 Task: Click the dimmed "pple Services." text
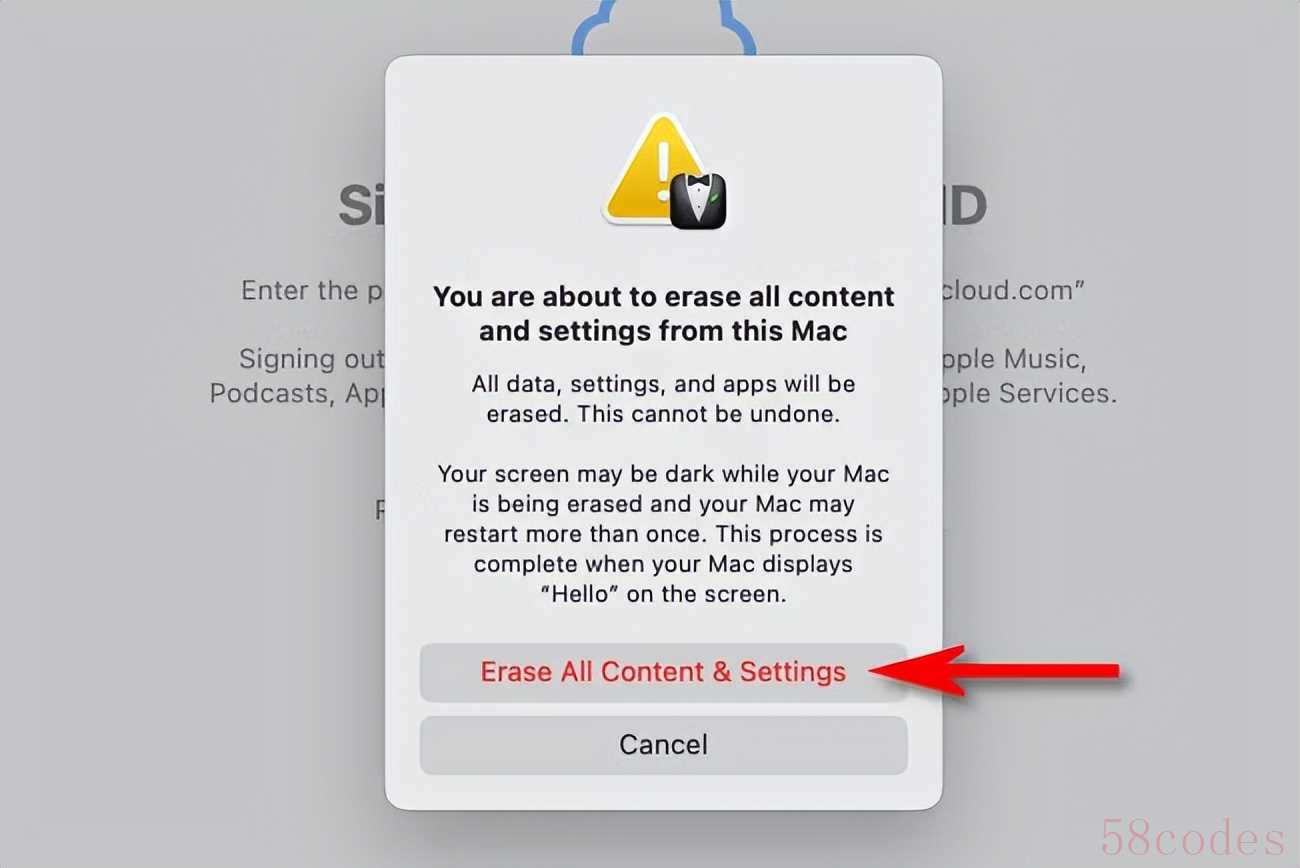1028,393
